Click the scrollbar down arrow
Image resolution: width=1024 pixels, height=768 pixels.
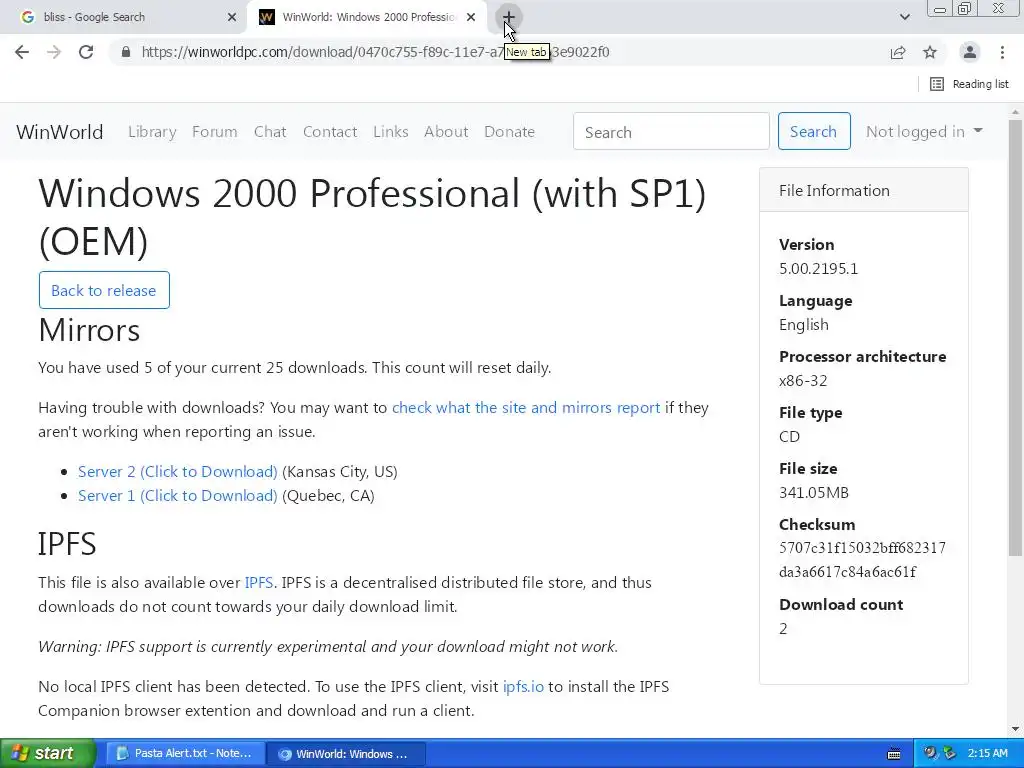tap(1016, 729)
